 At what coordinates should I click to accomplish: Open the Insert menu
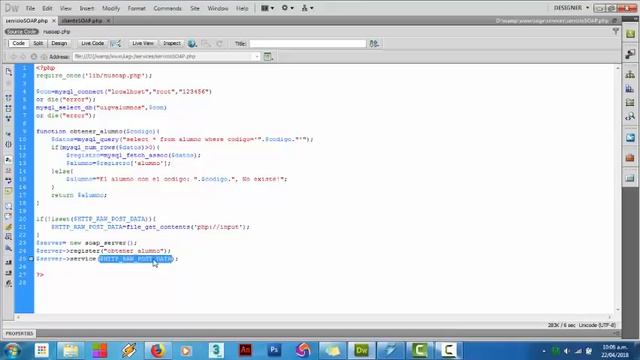tap(87, 8)
